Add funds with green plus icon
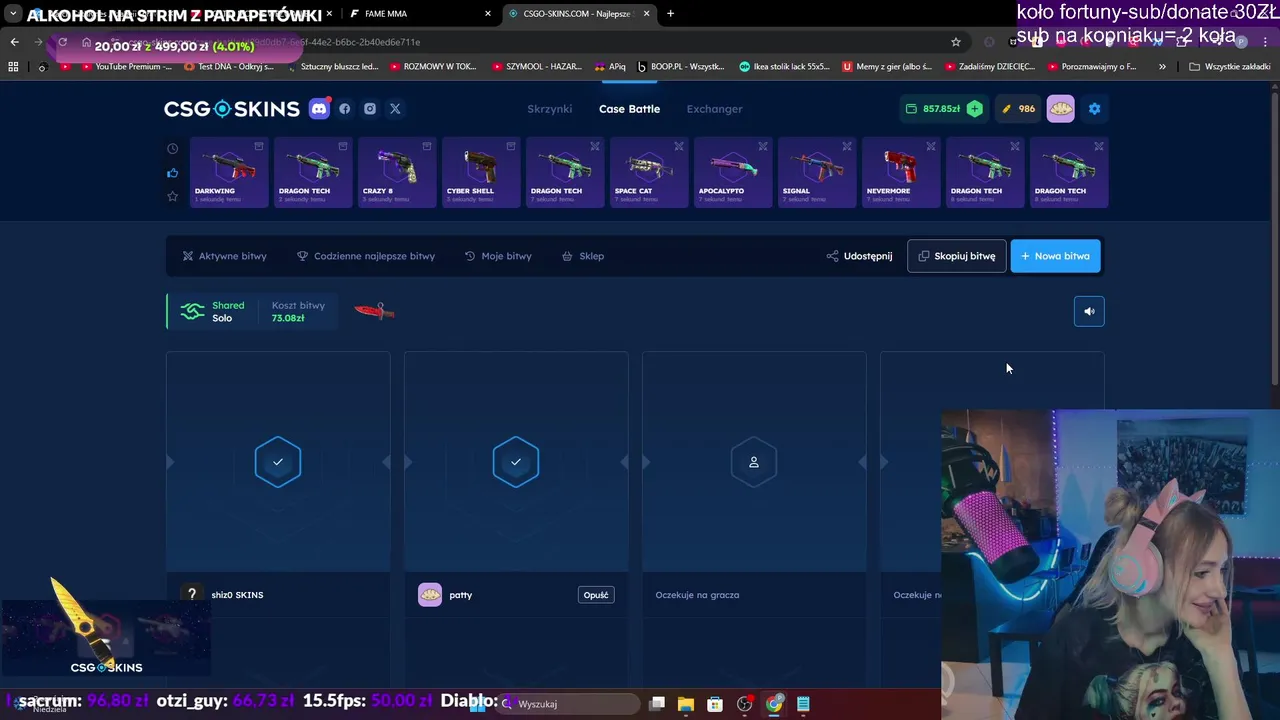 (x=974, y=109)
